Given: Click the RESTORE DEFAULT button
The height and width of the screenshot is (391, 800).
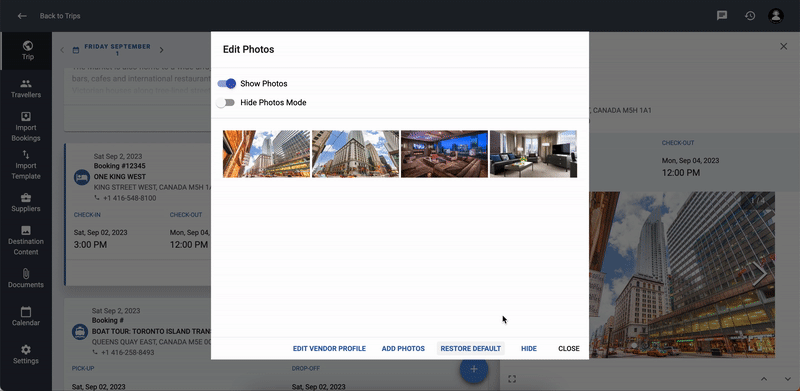Looking at the screenshot, I should pyautogui.click(x=470, y=349).
